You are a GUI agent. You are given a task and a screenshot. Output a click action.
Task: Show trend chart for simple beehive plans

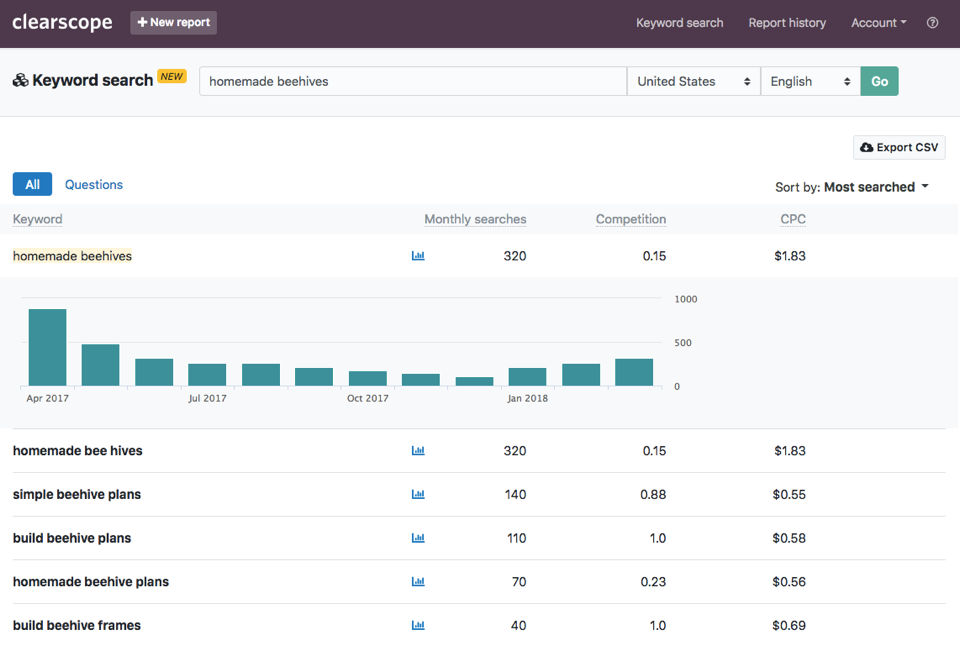(x=418, y=495)
